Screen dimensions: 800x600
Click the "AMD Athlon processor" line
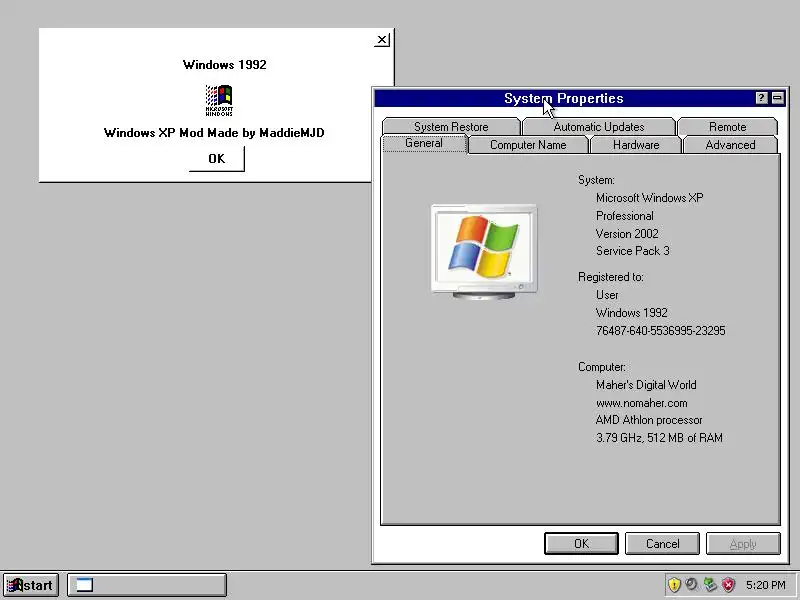[x=649, y=420]
